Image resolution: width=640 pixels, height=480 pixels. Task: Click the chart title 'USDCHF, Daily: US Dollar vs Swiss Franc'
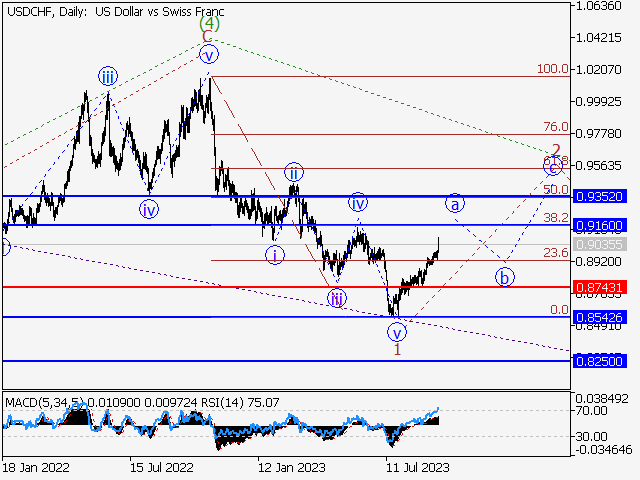point(116,11)
